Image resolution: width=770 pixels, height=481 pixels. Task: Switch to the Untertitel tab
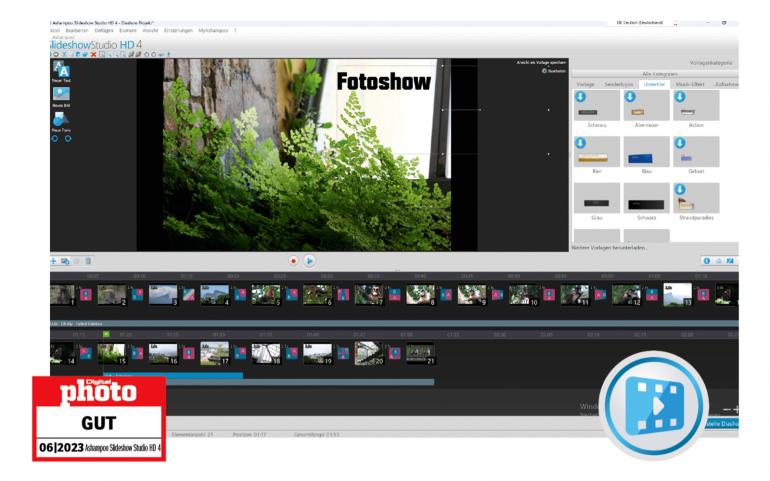pyautogui.click(x=654, y=85)
